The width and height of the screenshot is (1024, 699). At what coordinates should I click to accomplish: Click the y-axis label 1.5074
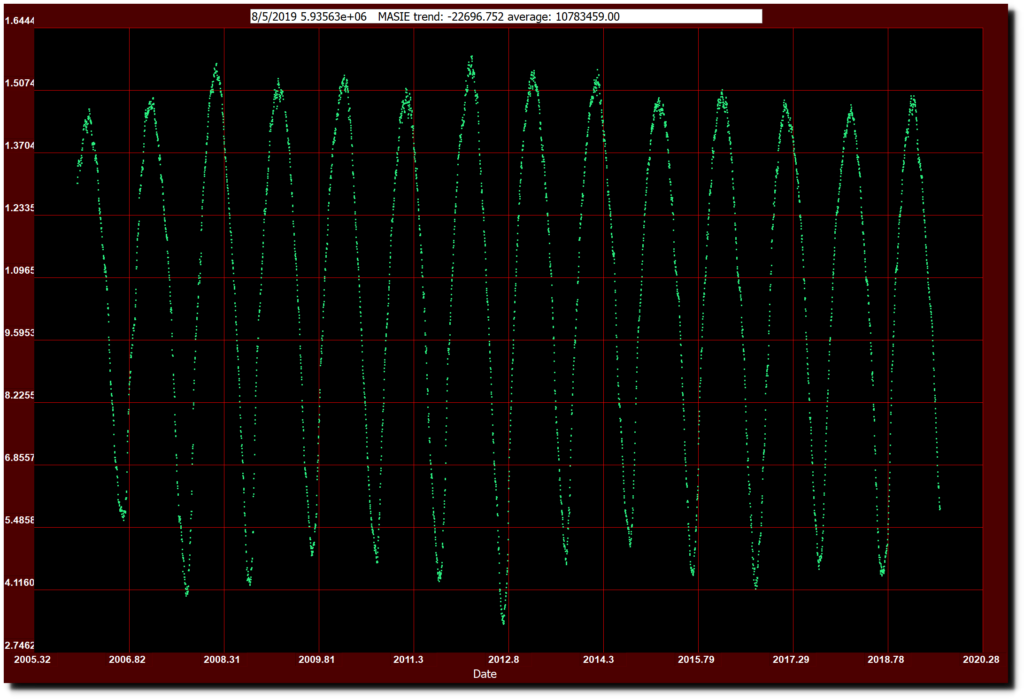point(20,84)
